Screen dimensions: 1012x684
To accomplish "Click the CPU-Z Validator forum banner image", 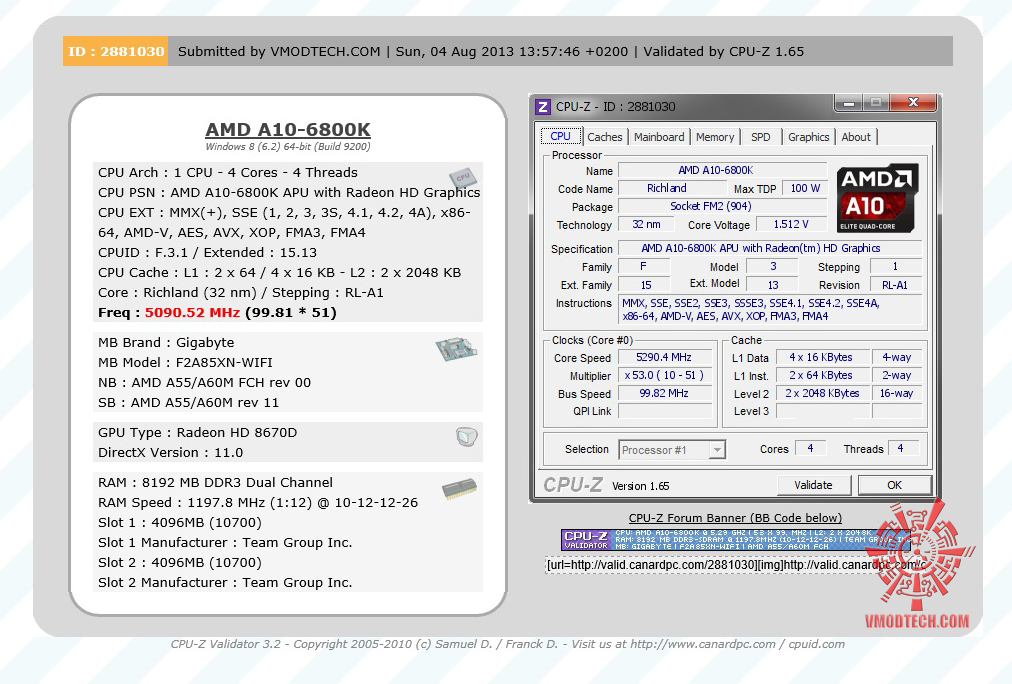I will 736,540.
